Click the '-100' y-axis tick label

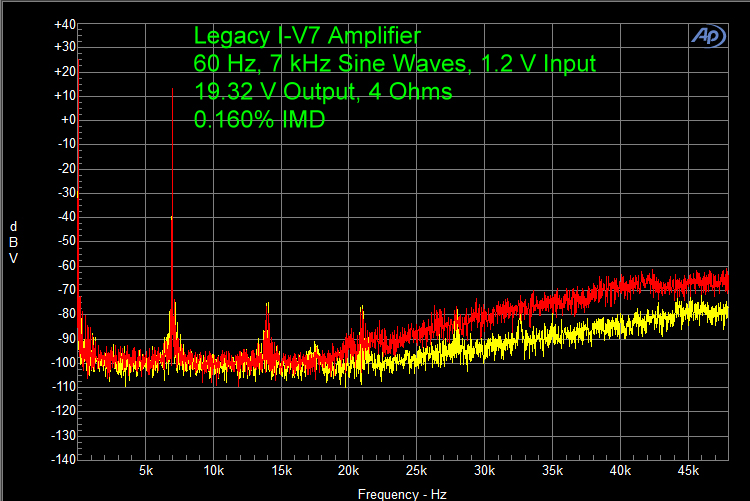[x=62, y=362]
